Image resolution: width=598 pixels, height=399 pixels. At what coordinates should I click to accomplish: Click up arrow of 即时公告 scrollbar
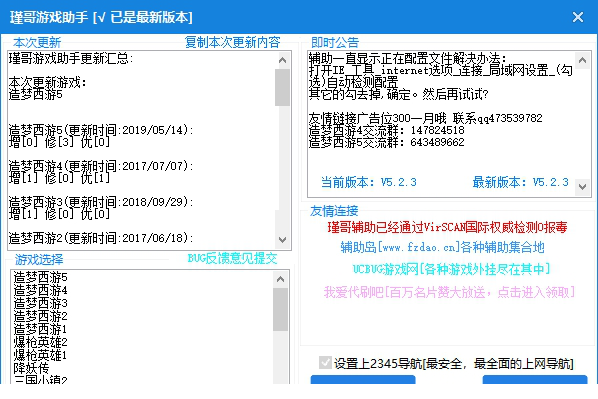(x=582, y=60)
